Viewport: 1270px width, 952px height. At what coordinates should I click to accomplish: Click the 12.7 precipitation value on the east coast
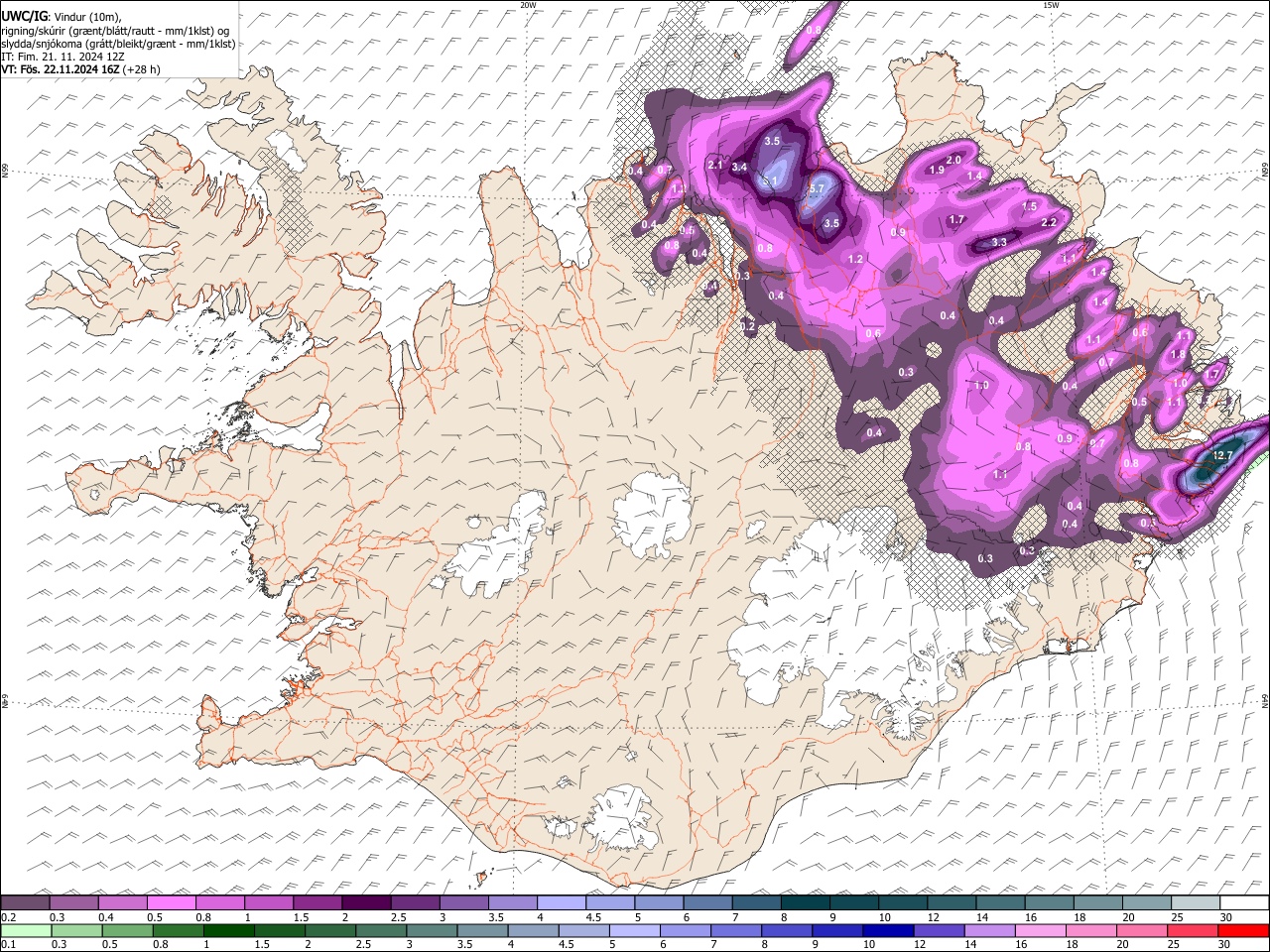1222,455
